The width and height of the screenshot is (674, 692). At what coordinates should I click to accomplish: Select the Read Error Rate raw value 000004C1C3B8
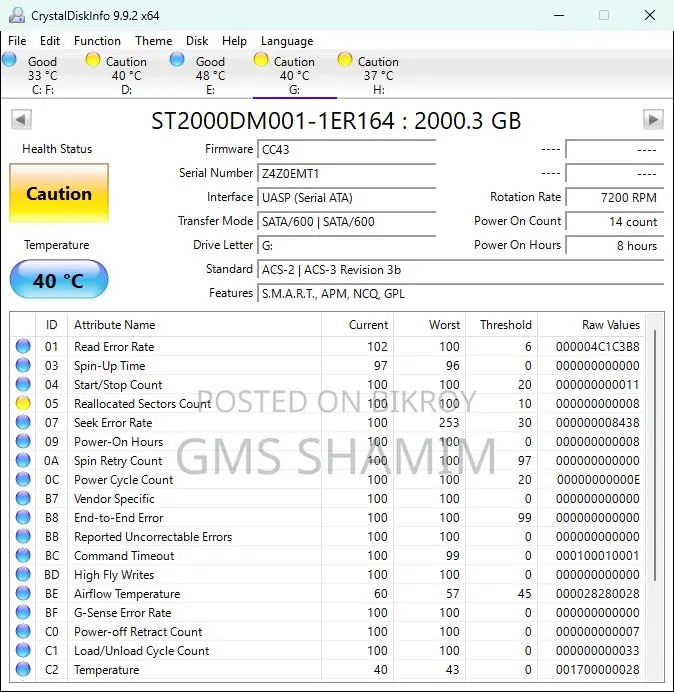[x=598, y=346]
